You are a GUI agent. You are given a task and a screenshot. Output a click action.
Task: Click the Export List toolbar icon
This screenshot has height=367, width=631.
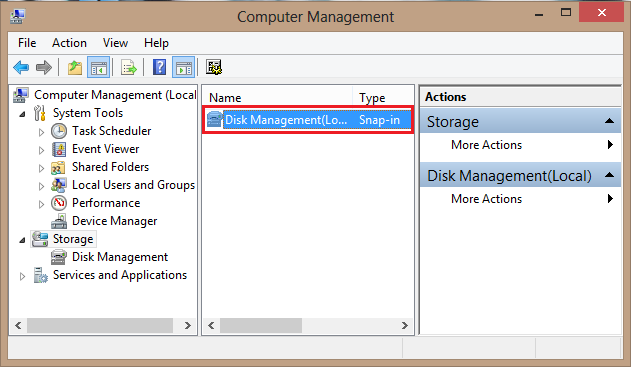coord(129,68)
